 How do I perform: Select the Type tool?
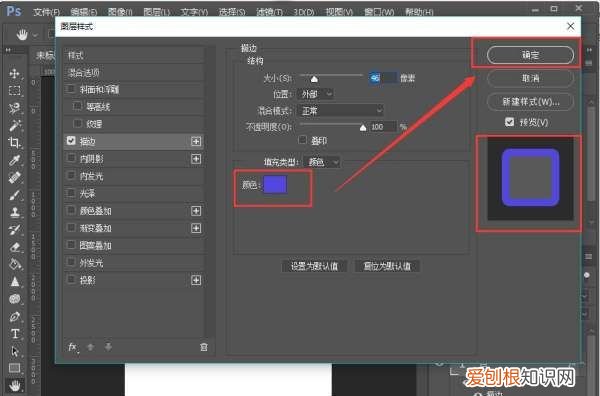coord(15,334)
